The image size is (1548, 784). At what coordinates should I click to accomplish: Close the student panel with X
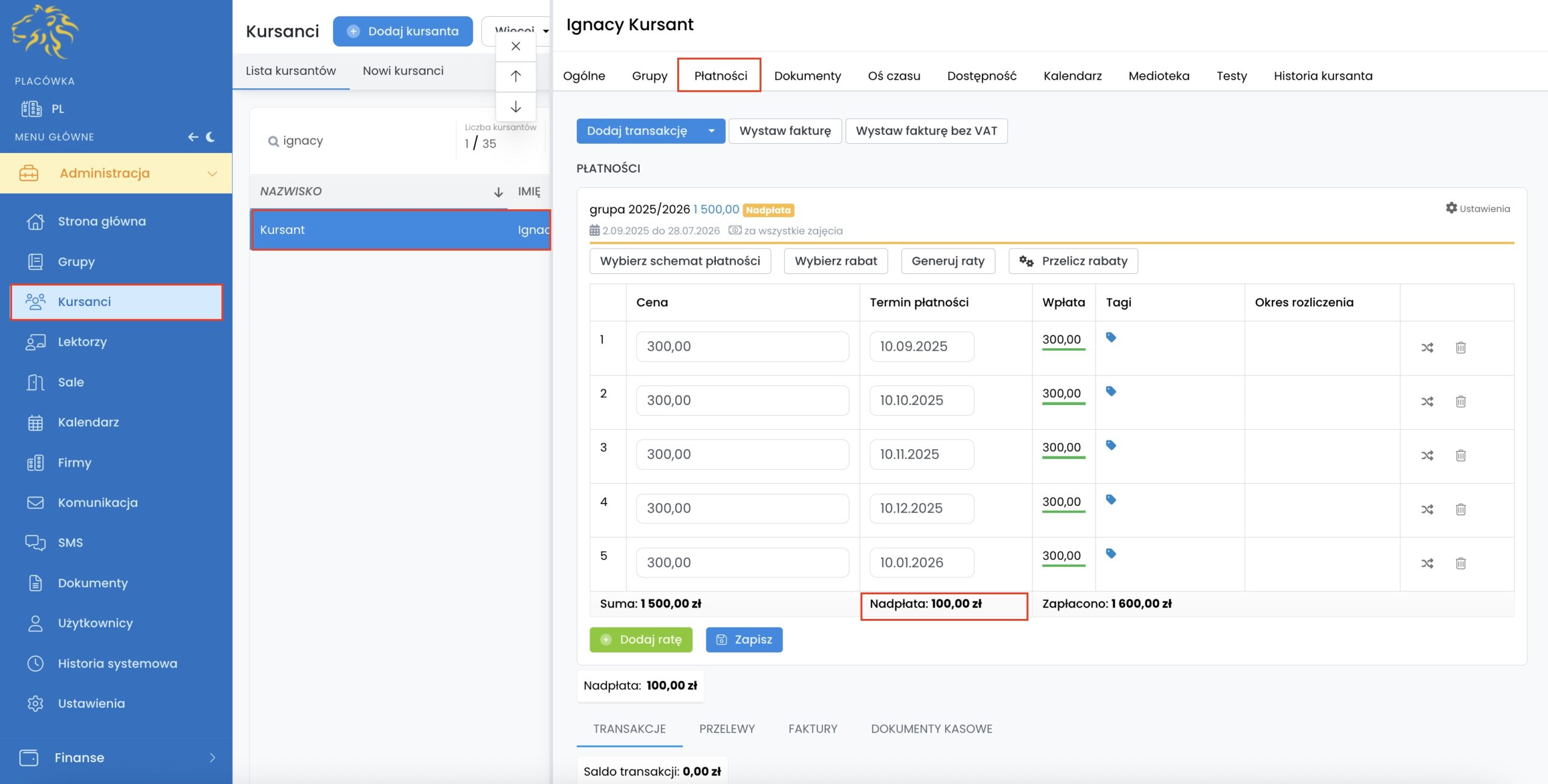(516, 46)
